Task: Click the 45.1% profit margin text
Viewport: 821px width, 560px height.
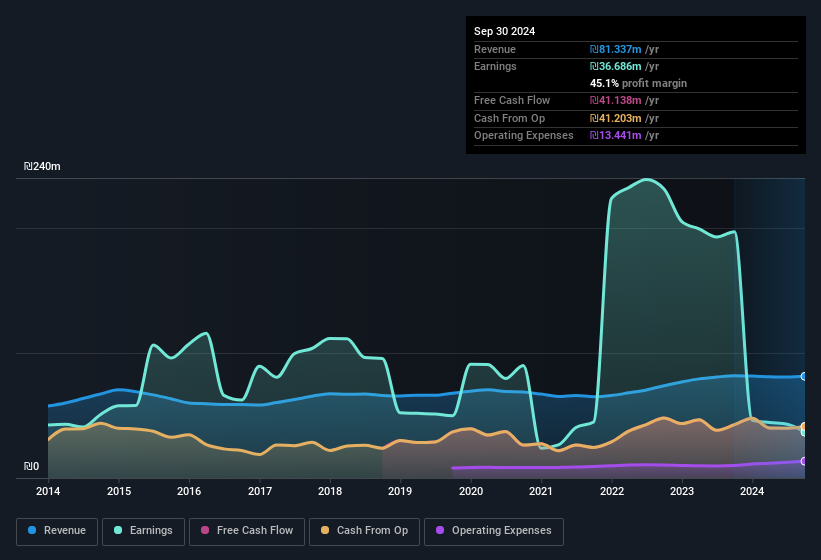Action: pos(638,83)
